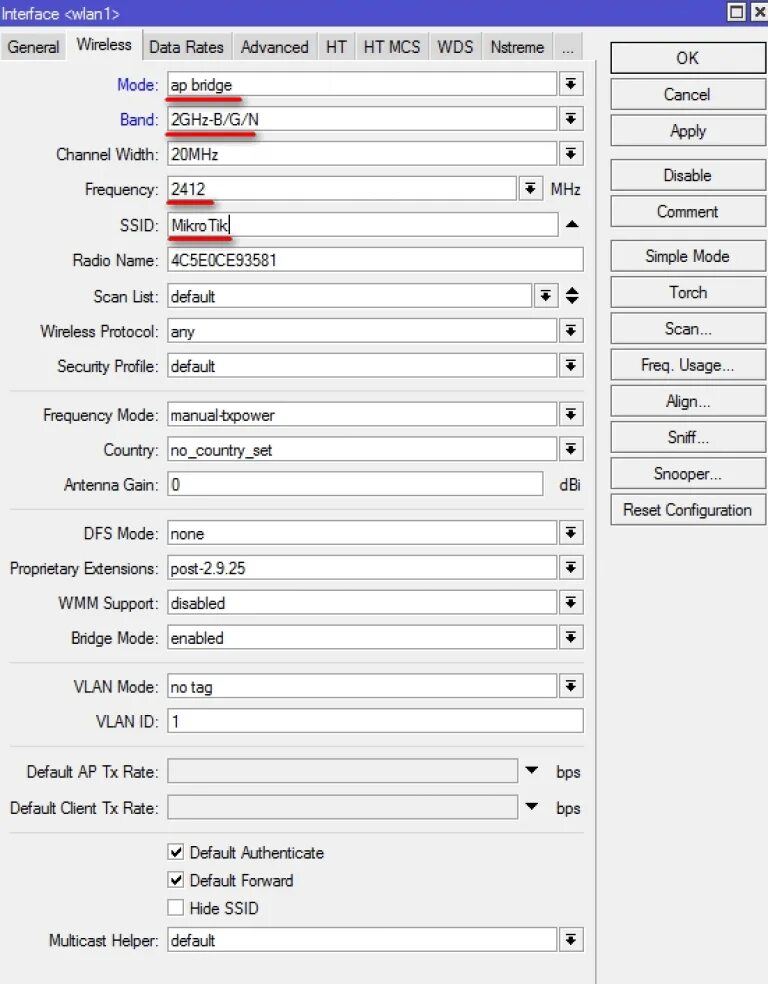Maximize the Interface wlan1 window

coord(737,12)
